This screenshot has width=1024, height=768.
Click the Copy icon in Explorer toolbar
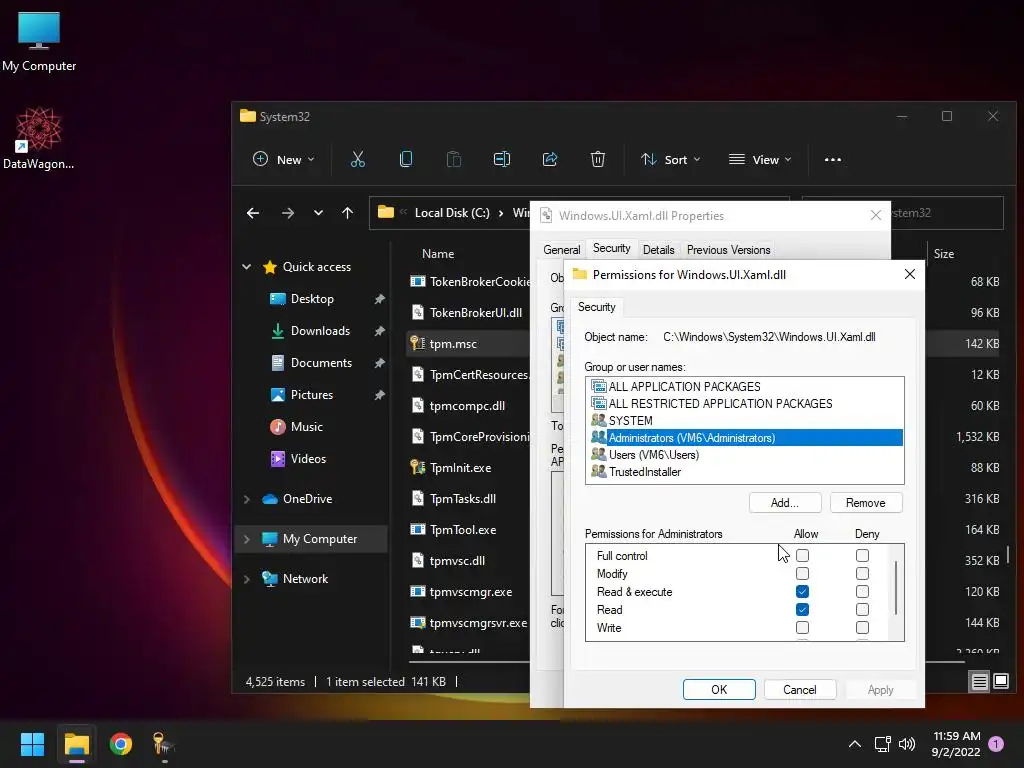pyautogui.click(x=406, y=159)
